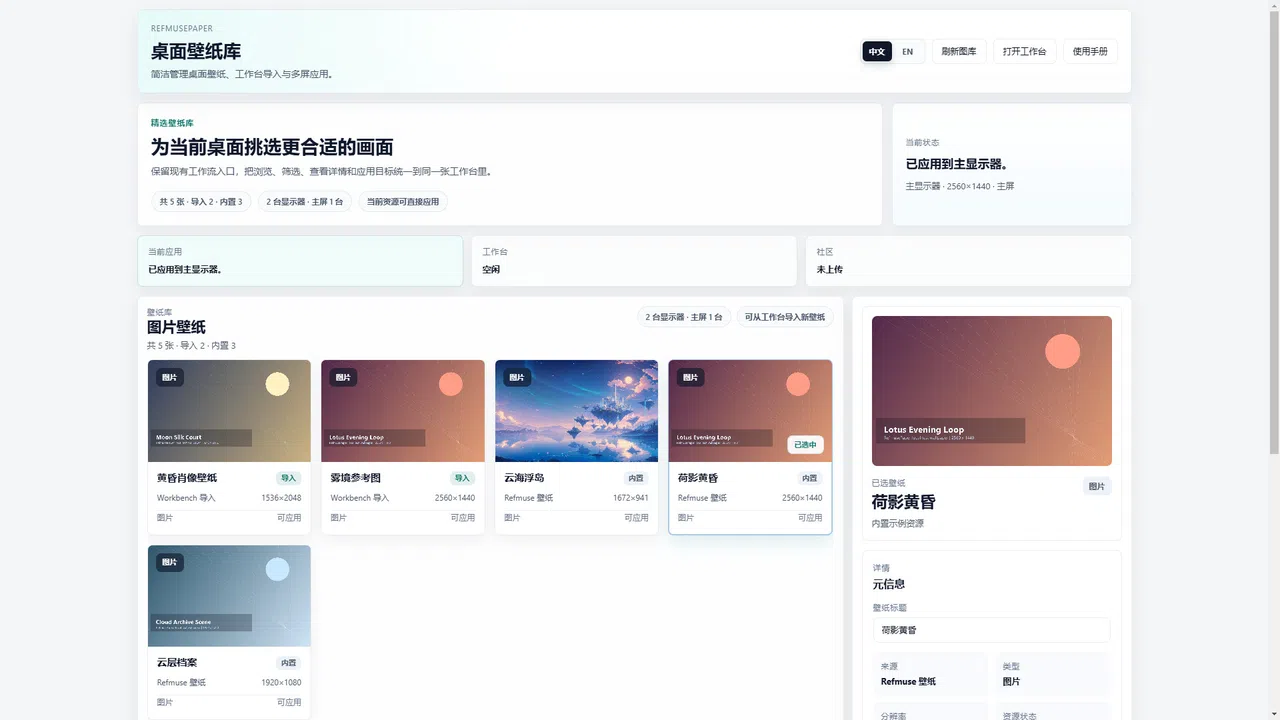Select the 荷影黄昏 wallpaper card
Screen dimensions: 1280x720
(750, 447)
